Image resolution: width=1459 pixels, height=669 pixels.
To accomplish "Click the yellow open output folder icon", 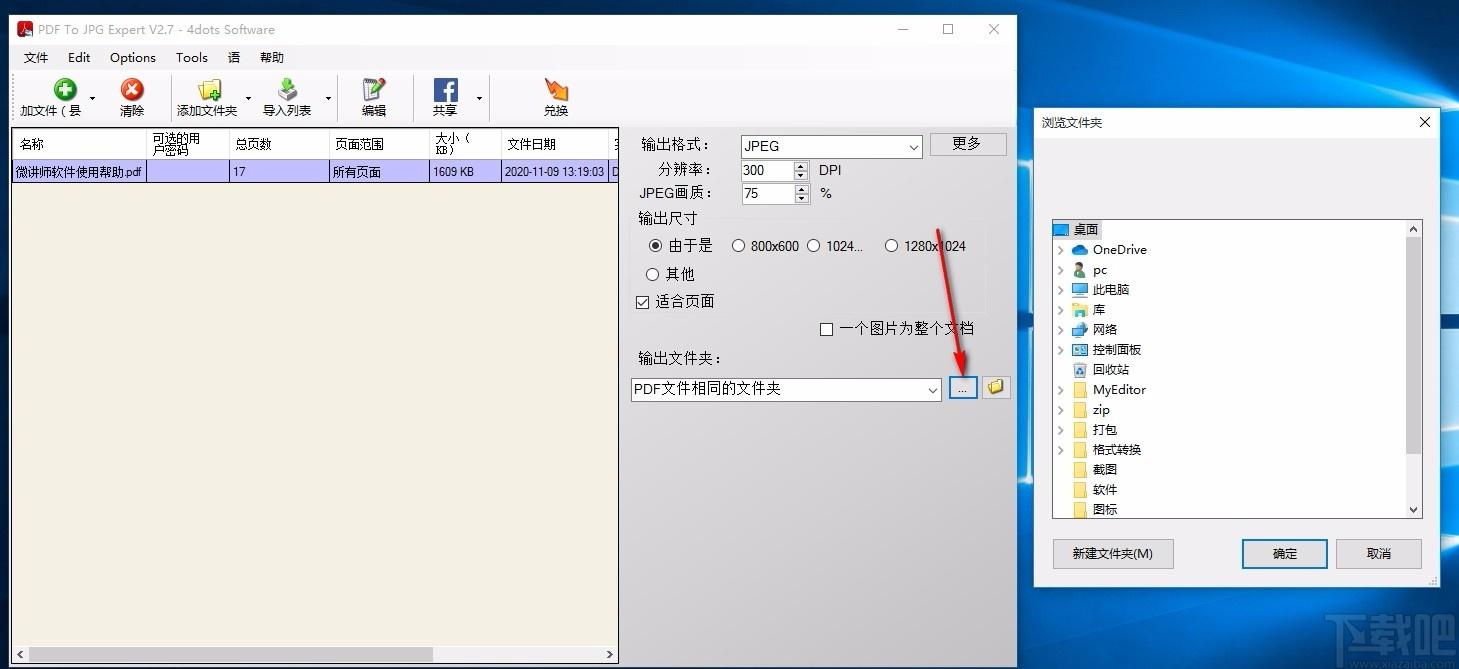I will pos(996,388).
